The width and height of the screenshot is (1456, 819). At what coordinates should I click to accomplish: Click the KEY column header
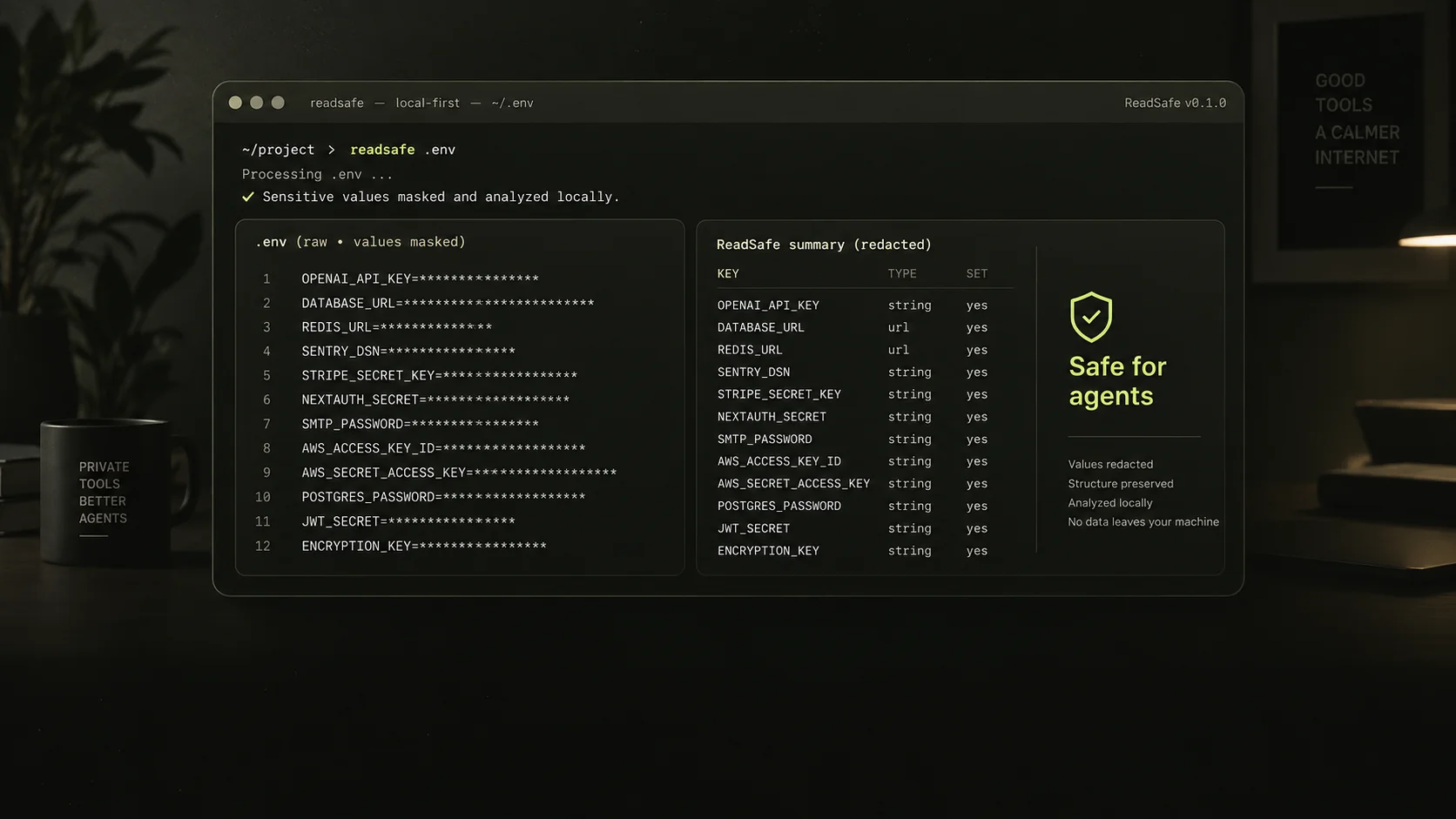pos(728,273)
